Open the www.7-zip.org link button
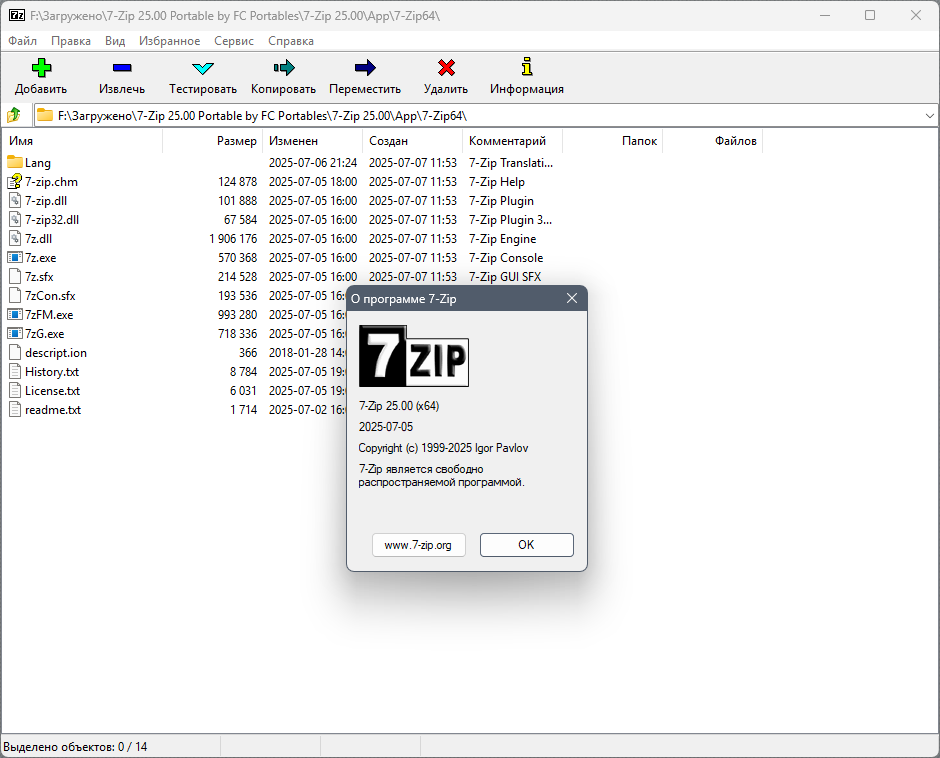This screenshot has width=940, height=758. point(418,545)
